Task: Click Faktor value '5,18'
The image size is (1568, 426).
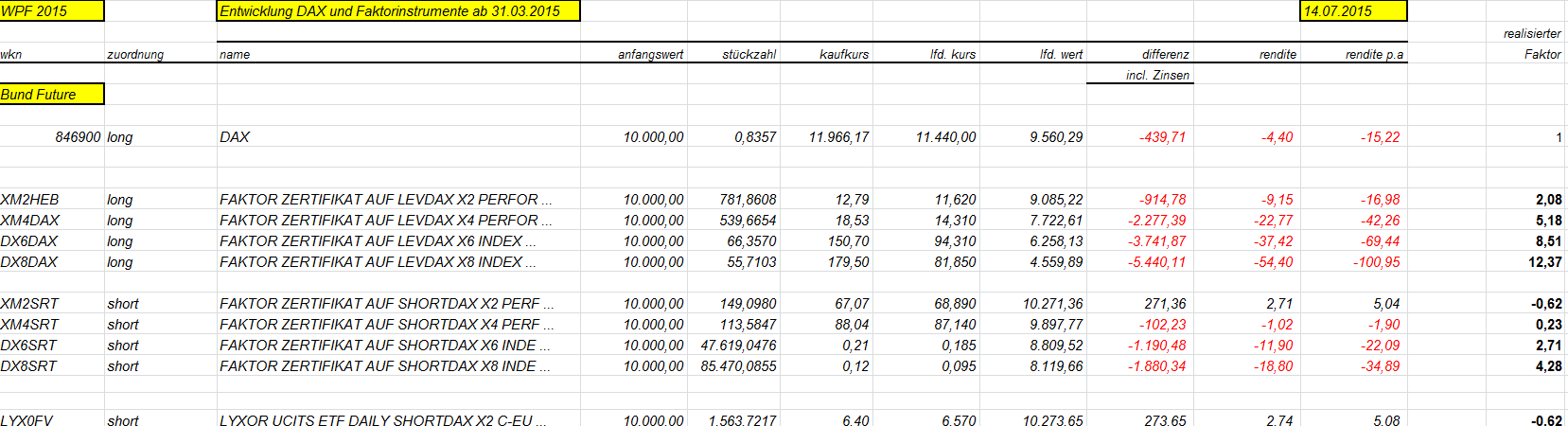Action: point(1549,221)
